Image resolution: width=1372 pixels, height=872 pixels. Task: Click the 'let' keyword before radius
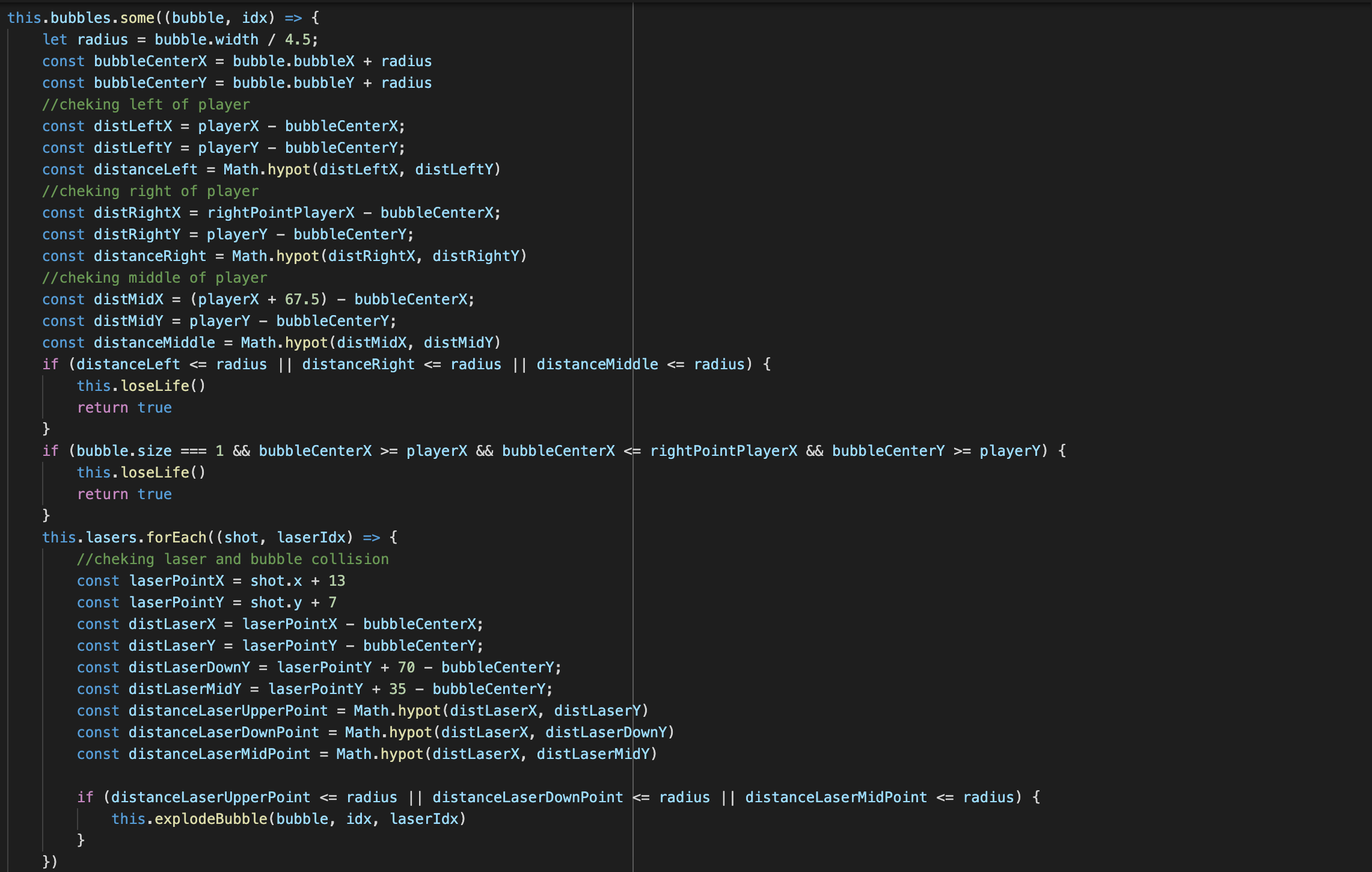pos(54,40)
